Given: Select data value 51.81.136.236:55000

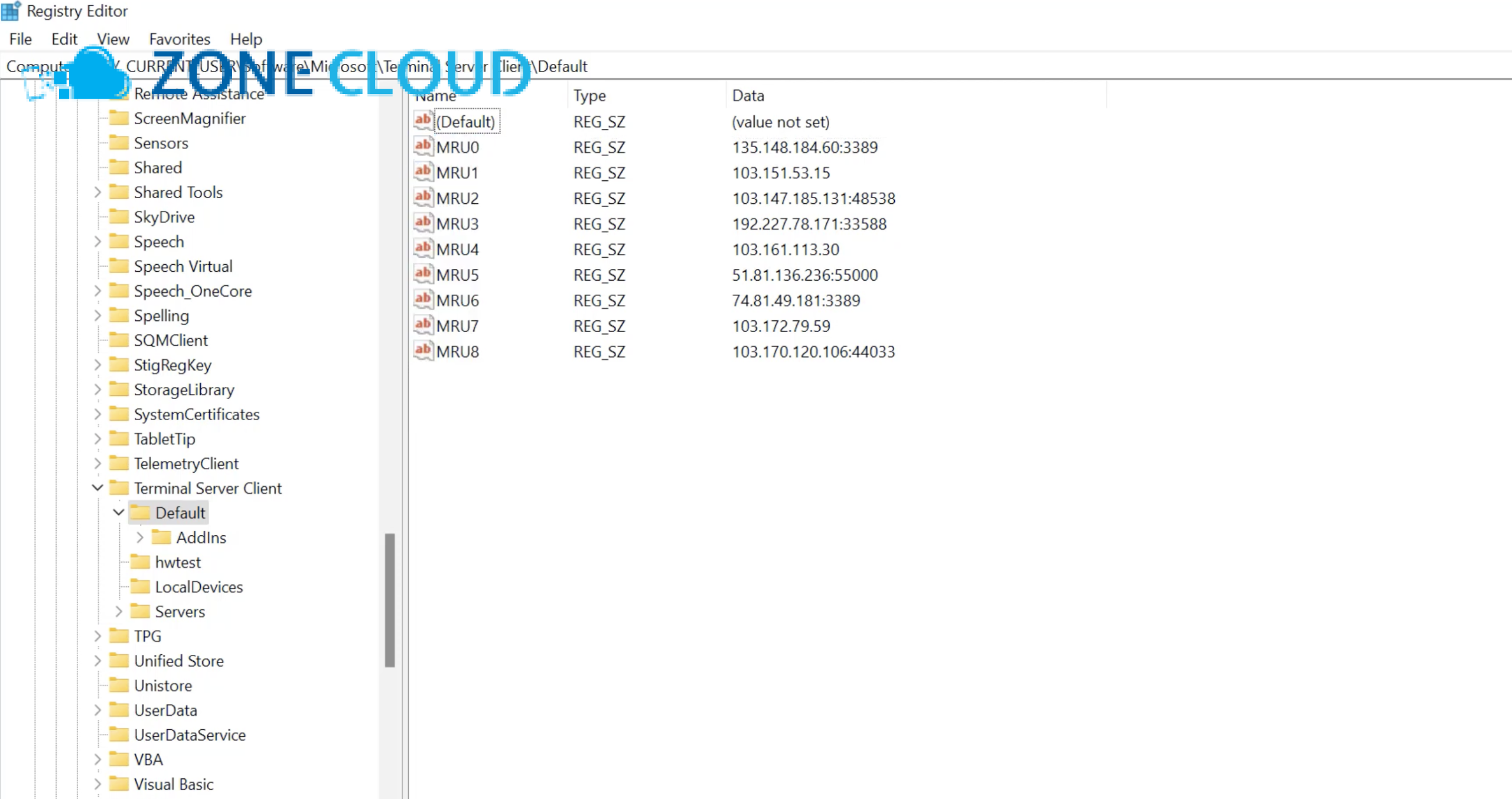Looking at the screenshot, I should 805,275.
